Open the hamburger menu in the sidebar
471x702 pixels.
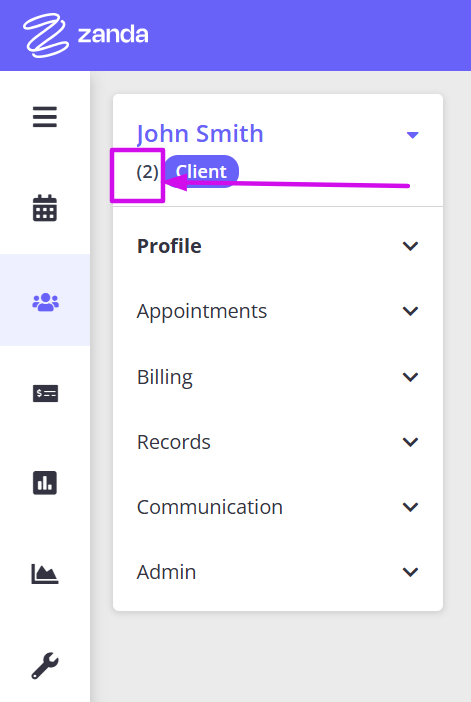45,117
